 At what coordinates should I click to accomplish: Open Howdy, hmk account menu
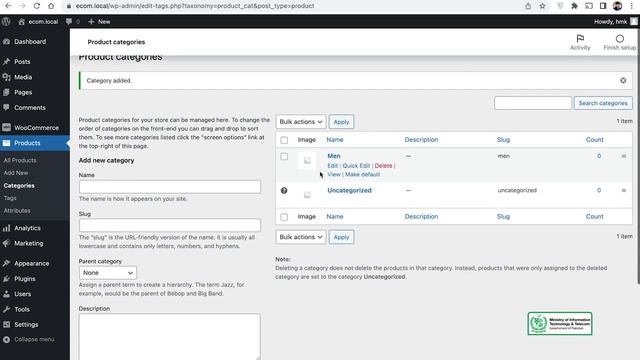pos(616,22)
